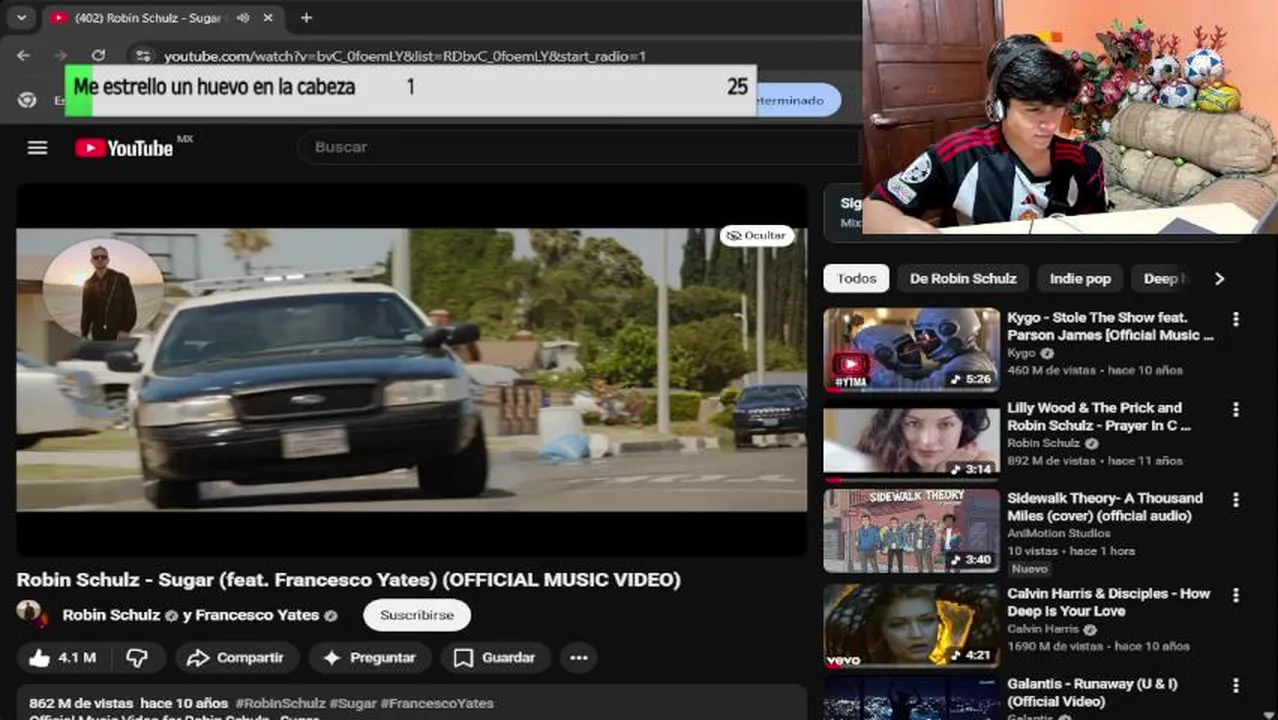The width and height of the screenshot is (1278, 720).
Task: Save video with the Guardar button
Action: [x=495, y=658]
